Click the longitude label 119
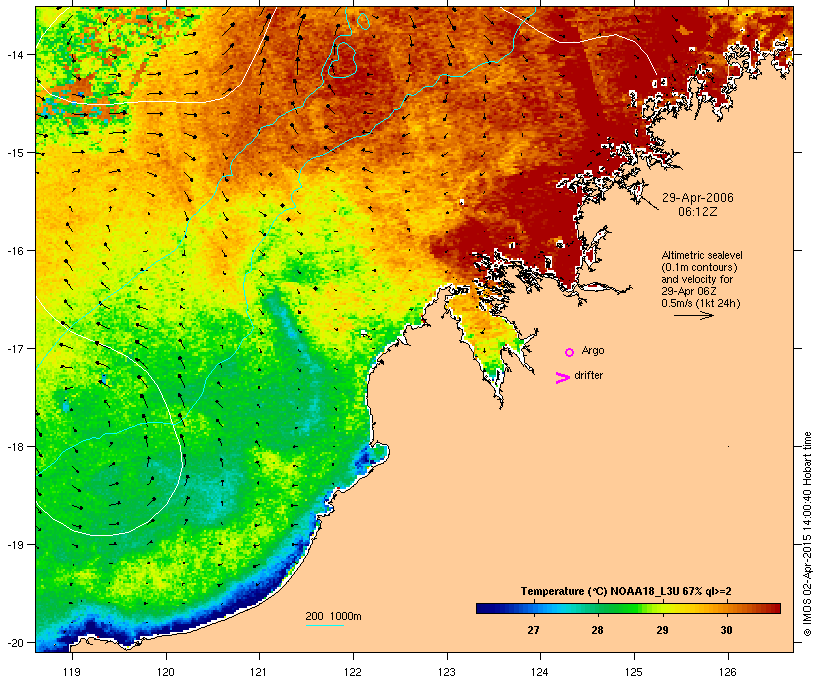This screenshot has height=680, width=820. [72, 672]
